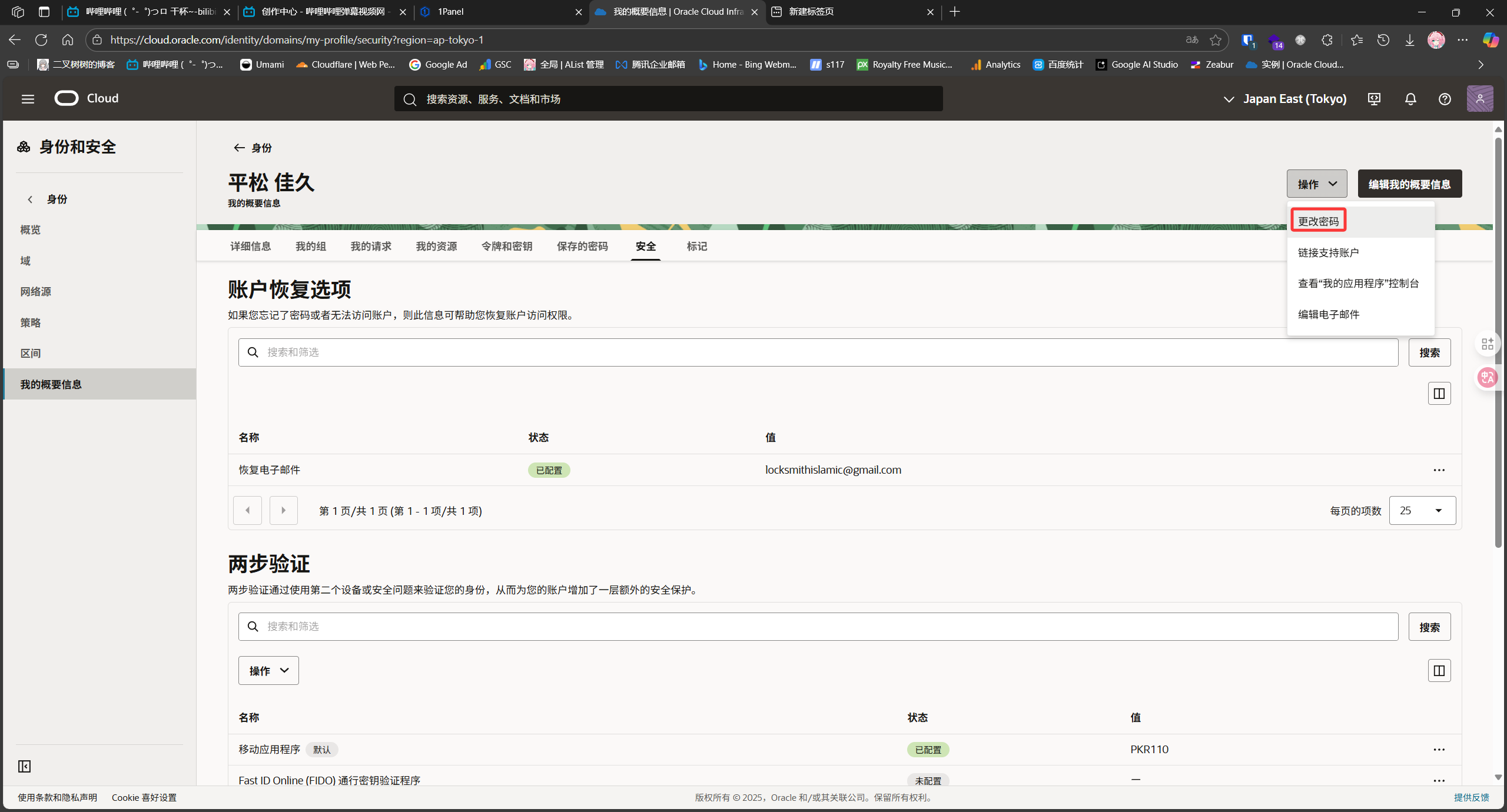Select 更改密码 from the actions menu

pos(1318,221)
